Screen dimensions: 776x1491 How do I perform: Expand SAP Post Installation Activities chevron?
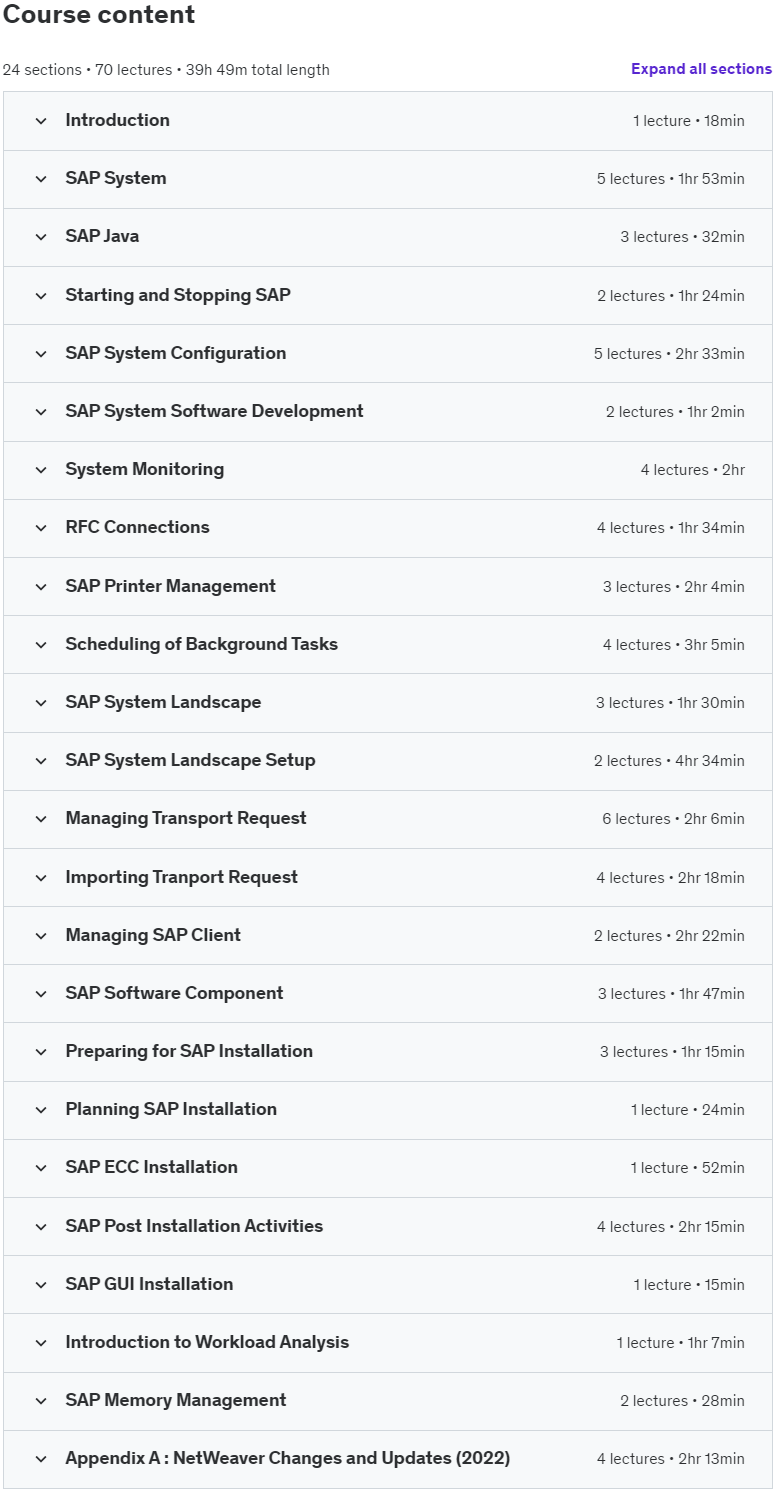pos(41,1227)
